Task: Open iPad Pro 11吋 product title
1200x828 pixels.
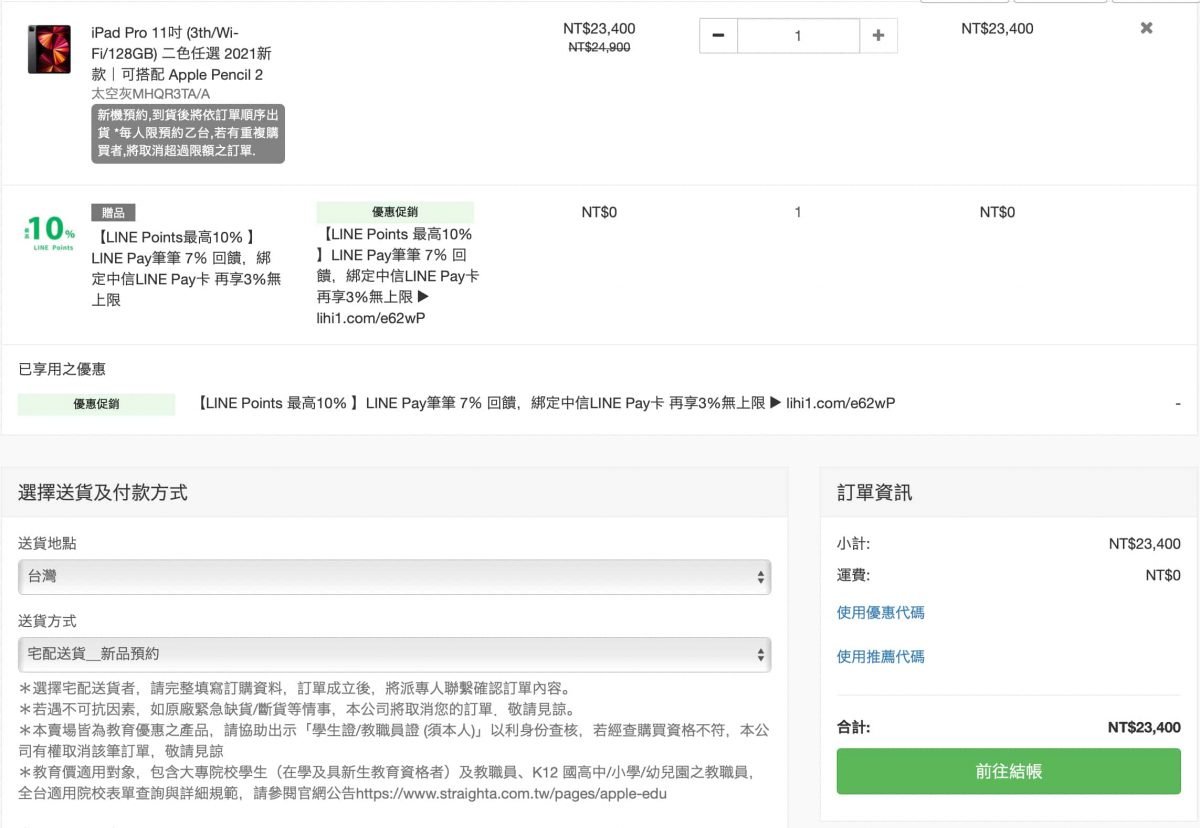Action: tap(181, 54)
